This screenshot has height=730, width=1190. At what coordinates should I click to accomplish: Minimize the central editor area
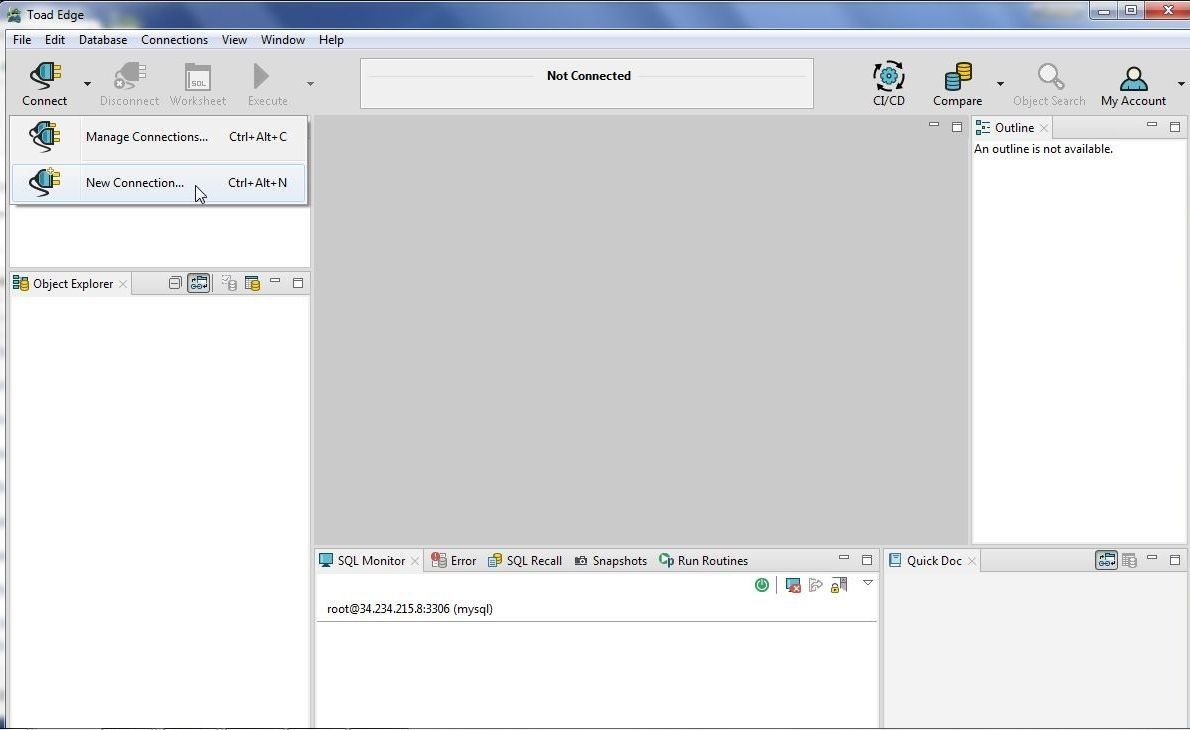pyautogui.click(x=933, y=125)
